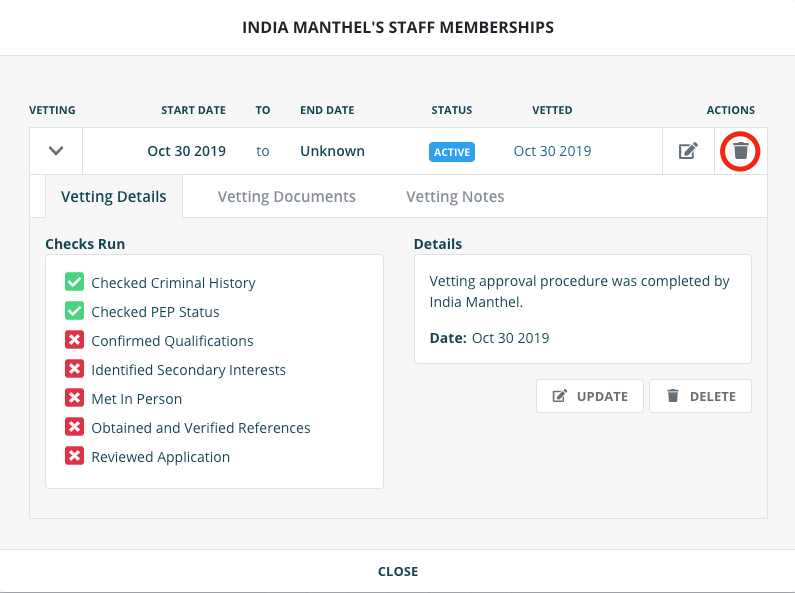Click the Reviewed Application X icon
Viewport: 795px width, 593px height.
[x=74, y=456]
